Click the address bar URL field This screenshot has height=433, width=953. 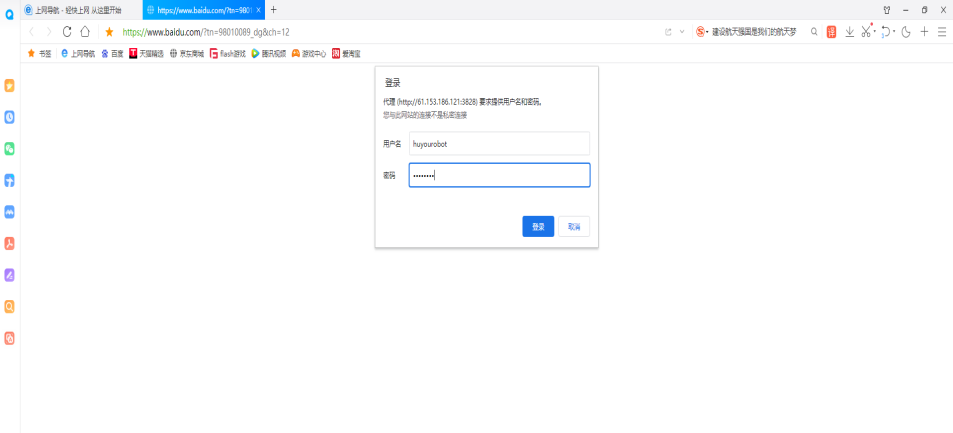tap(388, 32)
